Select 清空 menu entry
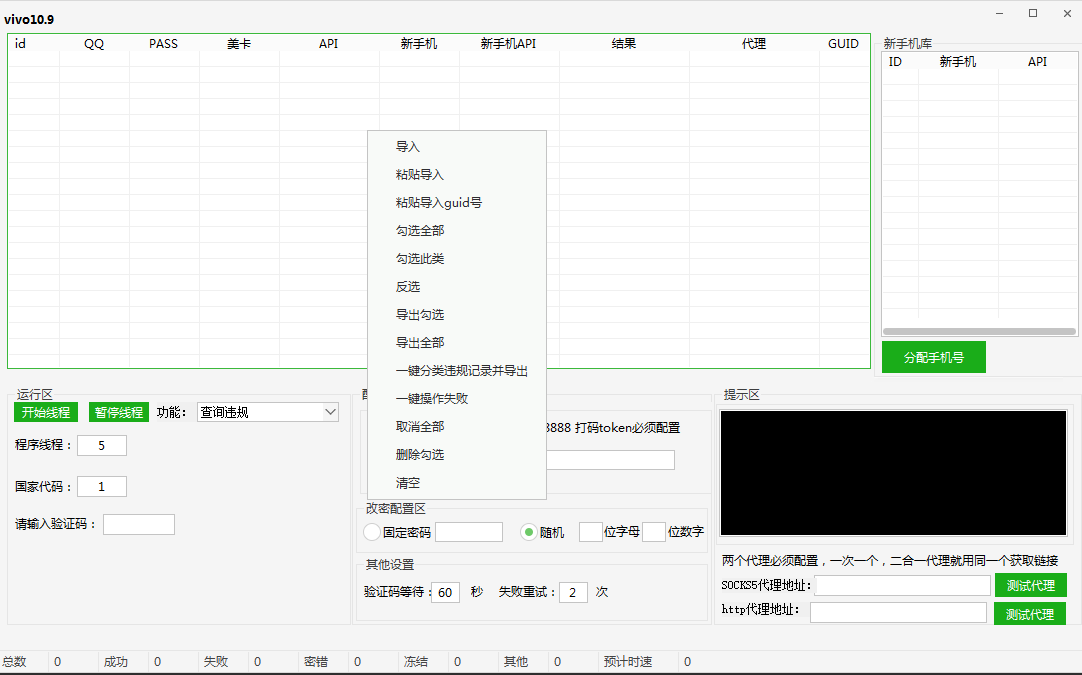The image size is (1082, 675). click(408, 483)
